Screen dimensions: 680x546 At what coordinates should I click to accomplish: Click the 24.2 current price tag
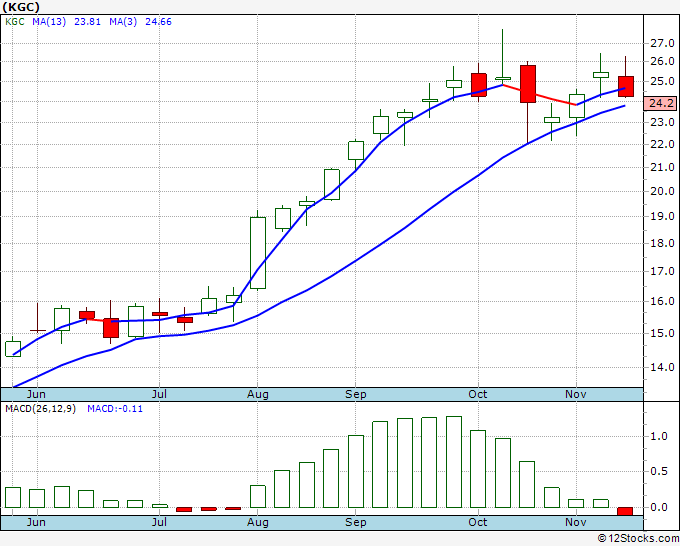(661, 103)
